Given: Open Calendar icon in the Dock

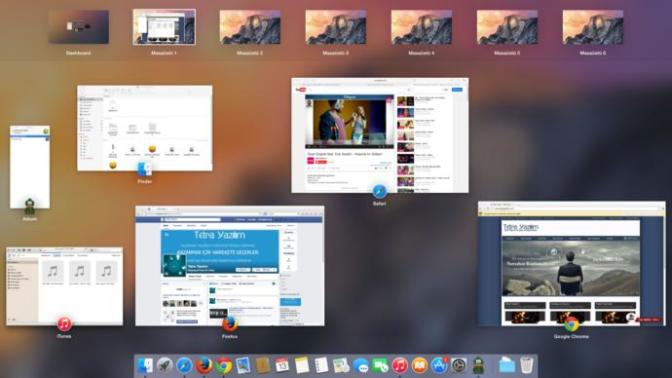Looking at the screenshot, I should [282, 366].
